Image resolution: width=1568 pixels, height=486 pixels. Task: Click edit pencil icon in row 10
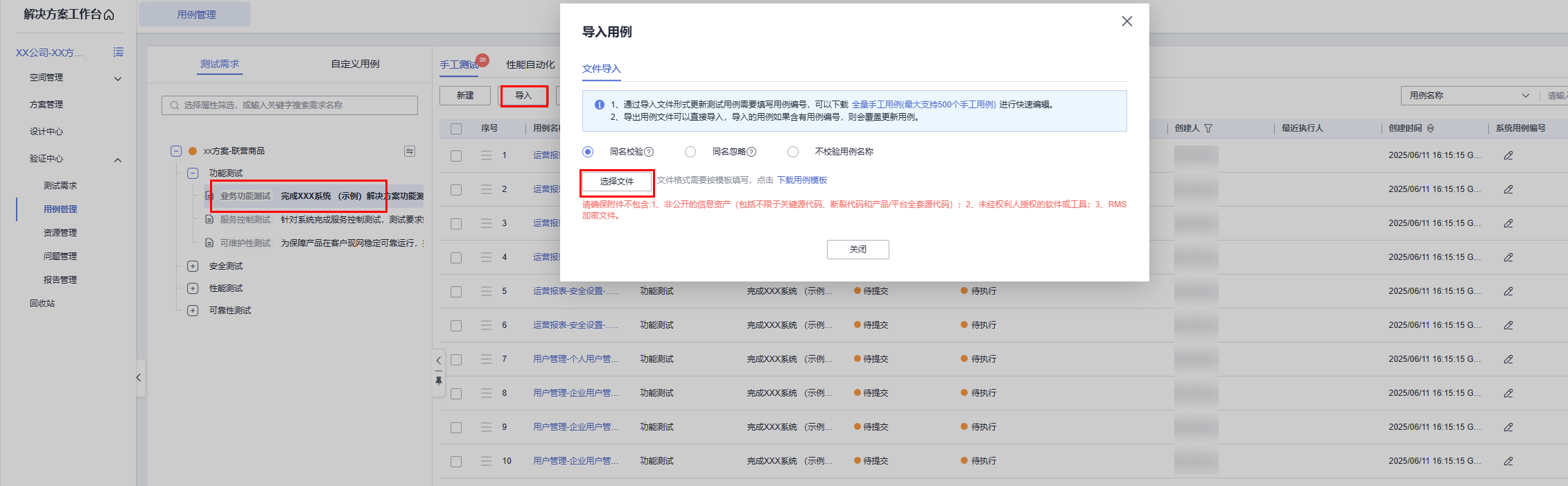point(1508,461)
